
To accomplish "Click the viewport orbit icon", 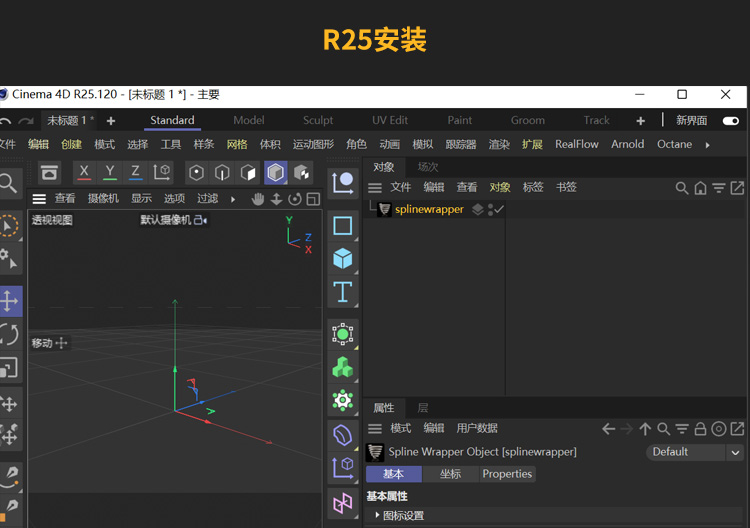I will (x=295, y=199).
